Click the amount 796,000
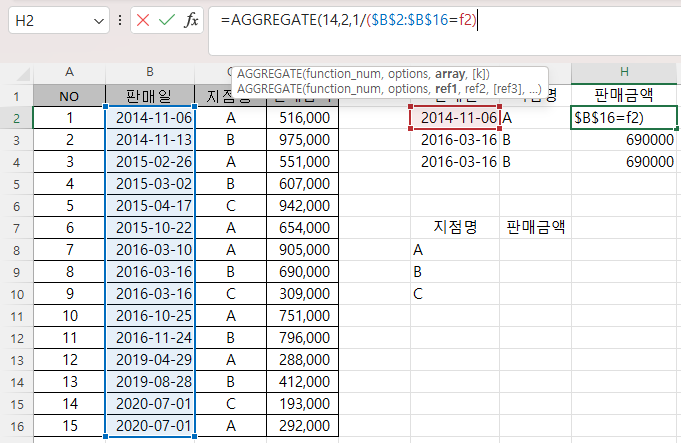 tap(302, 338)
